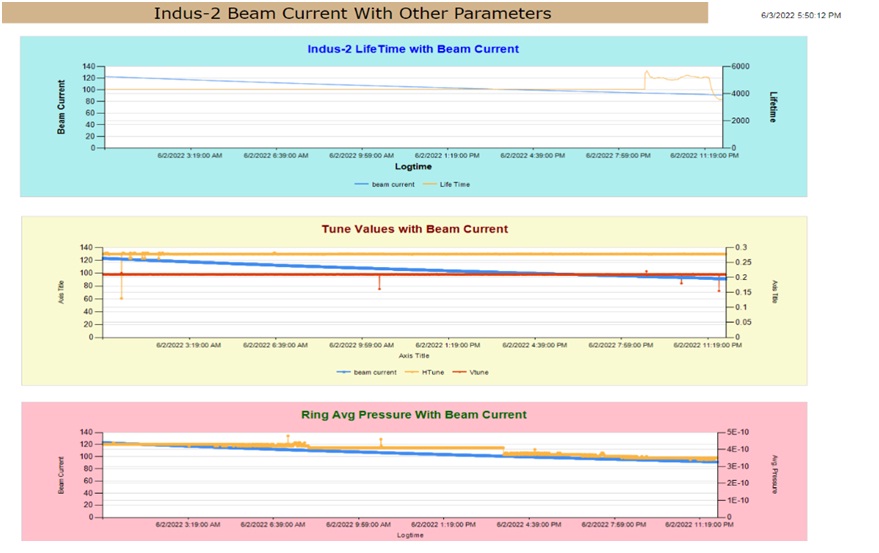Click '6/2/2022 3:19:00 AM' label in LifeTime chart

coord(189,155)
